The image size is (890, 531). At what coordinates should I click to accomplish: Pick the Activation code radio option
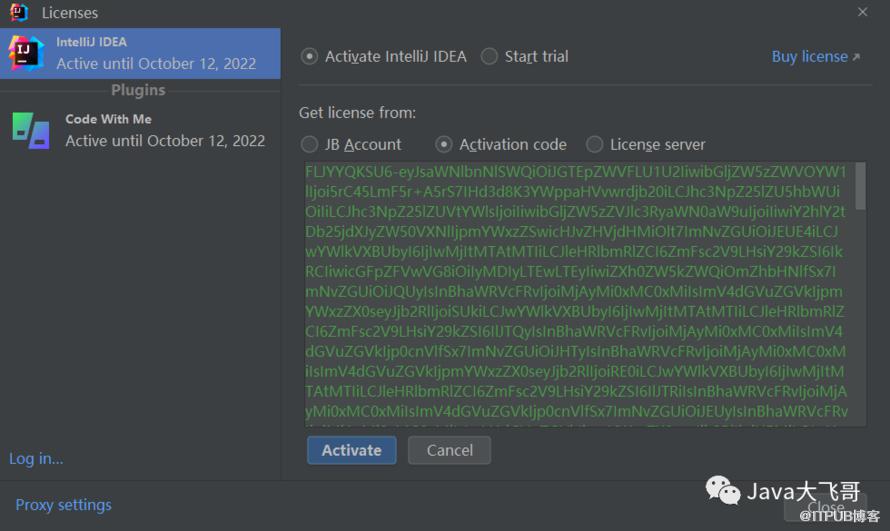pyautogui.click(x=444, y=144)
